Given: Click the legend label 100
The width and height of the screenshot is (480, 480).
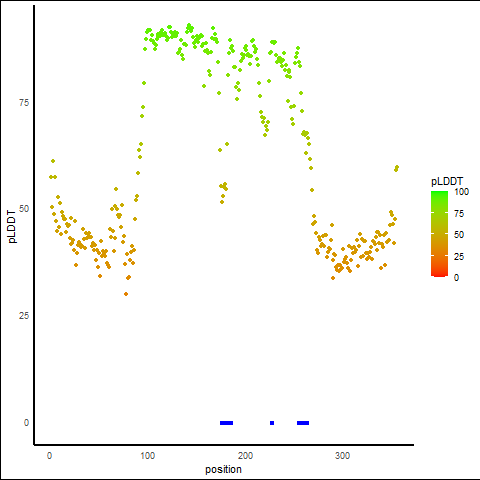Looking at the screenshot, I should coord(461,192).
